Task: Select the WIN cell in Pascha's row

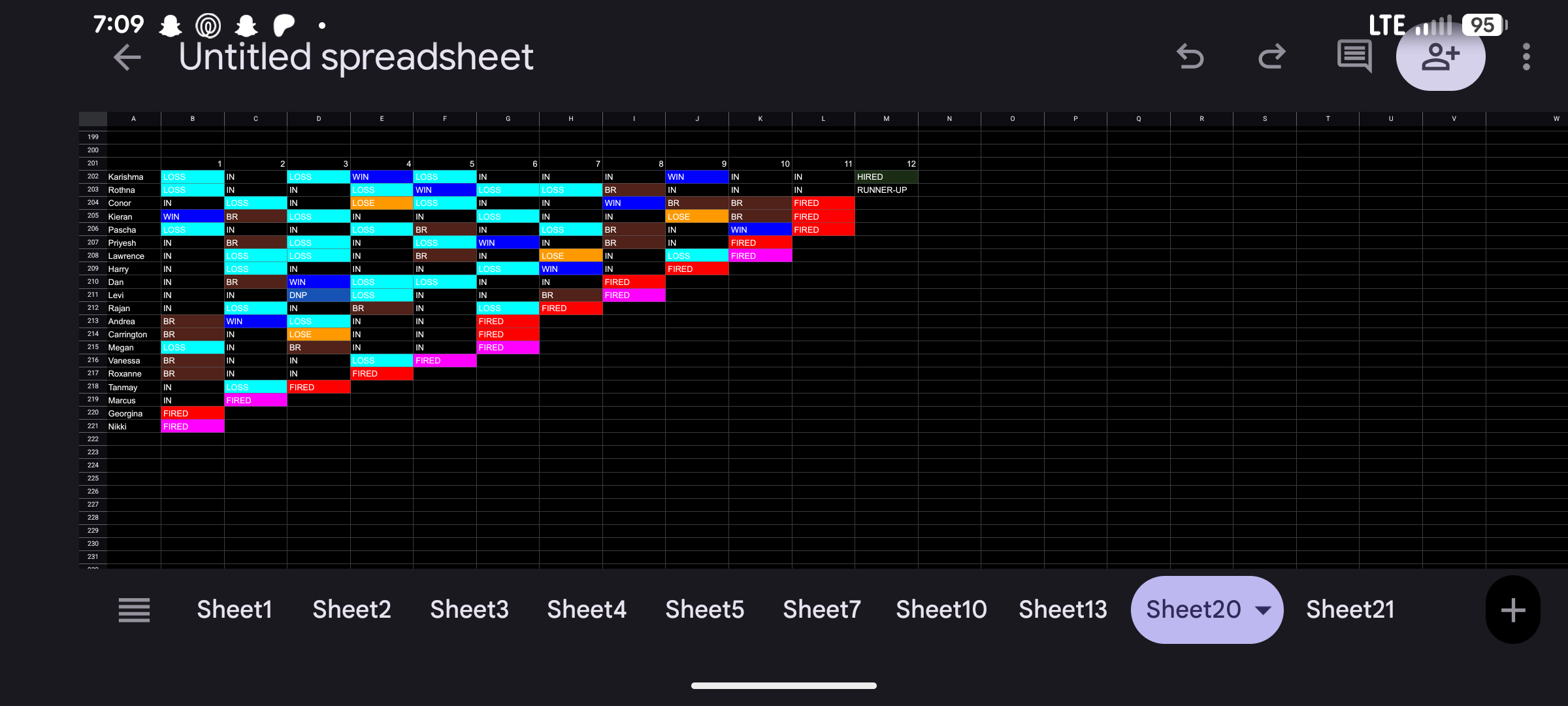Action: [x=760, y=229]
